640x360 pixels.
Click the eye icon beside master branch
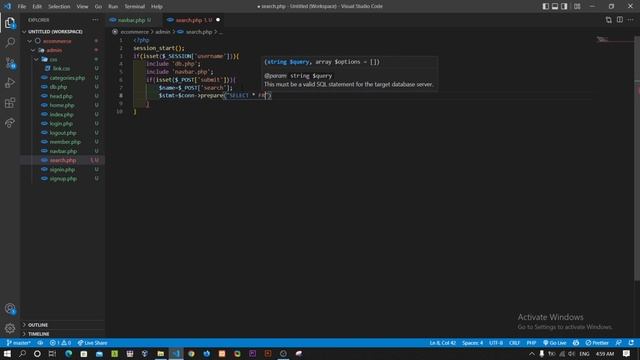(x=40, y=343)
